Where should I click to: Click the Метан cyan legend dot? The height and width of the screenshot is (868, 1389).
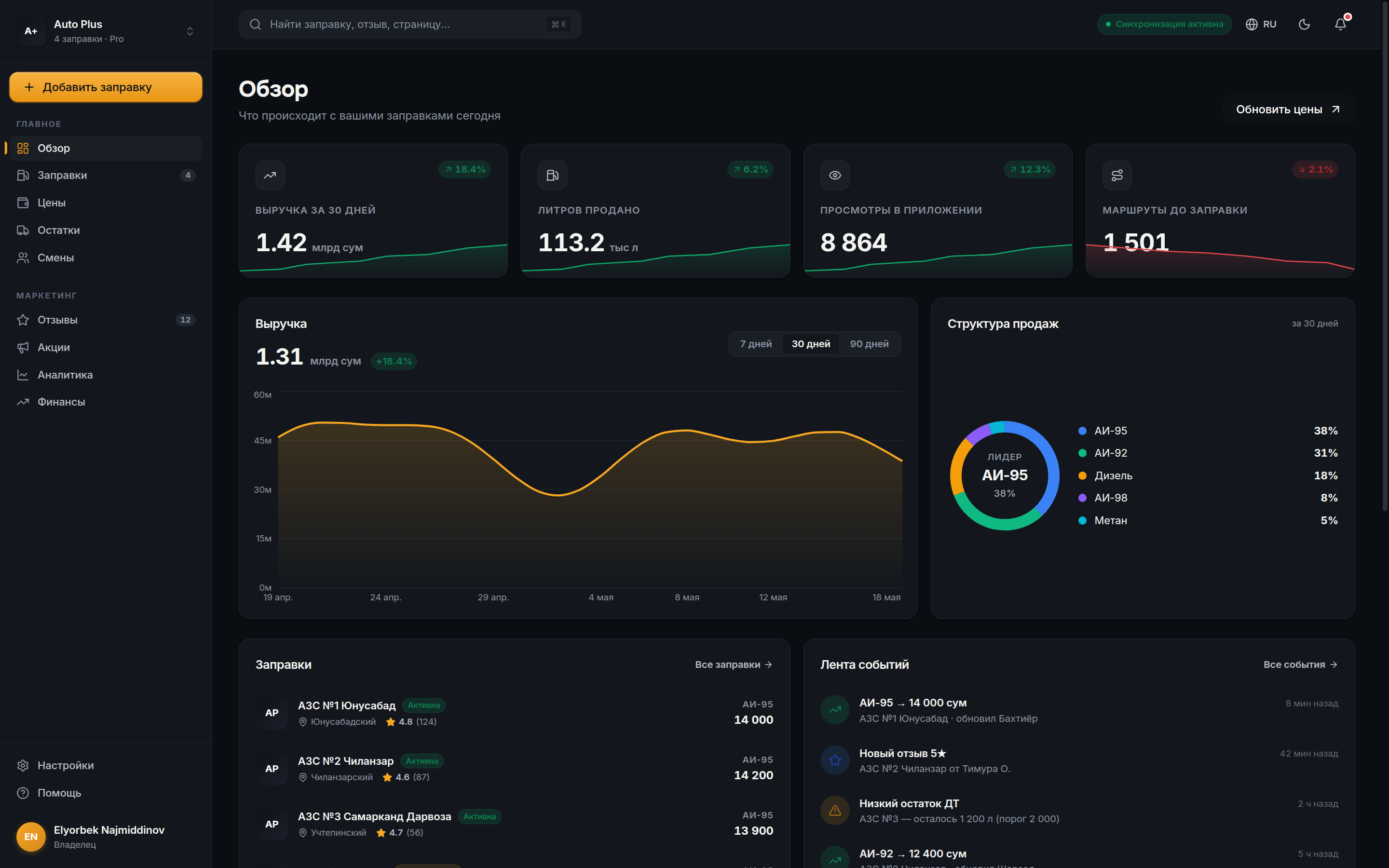click(1082, 520)
